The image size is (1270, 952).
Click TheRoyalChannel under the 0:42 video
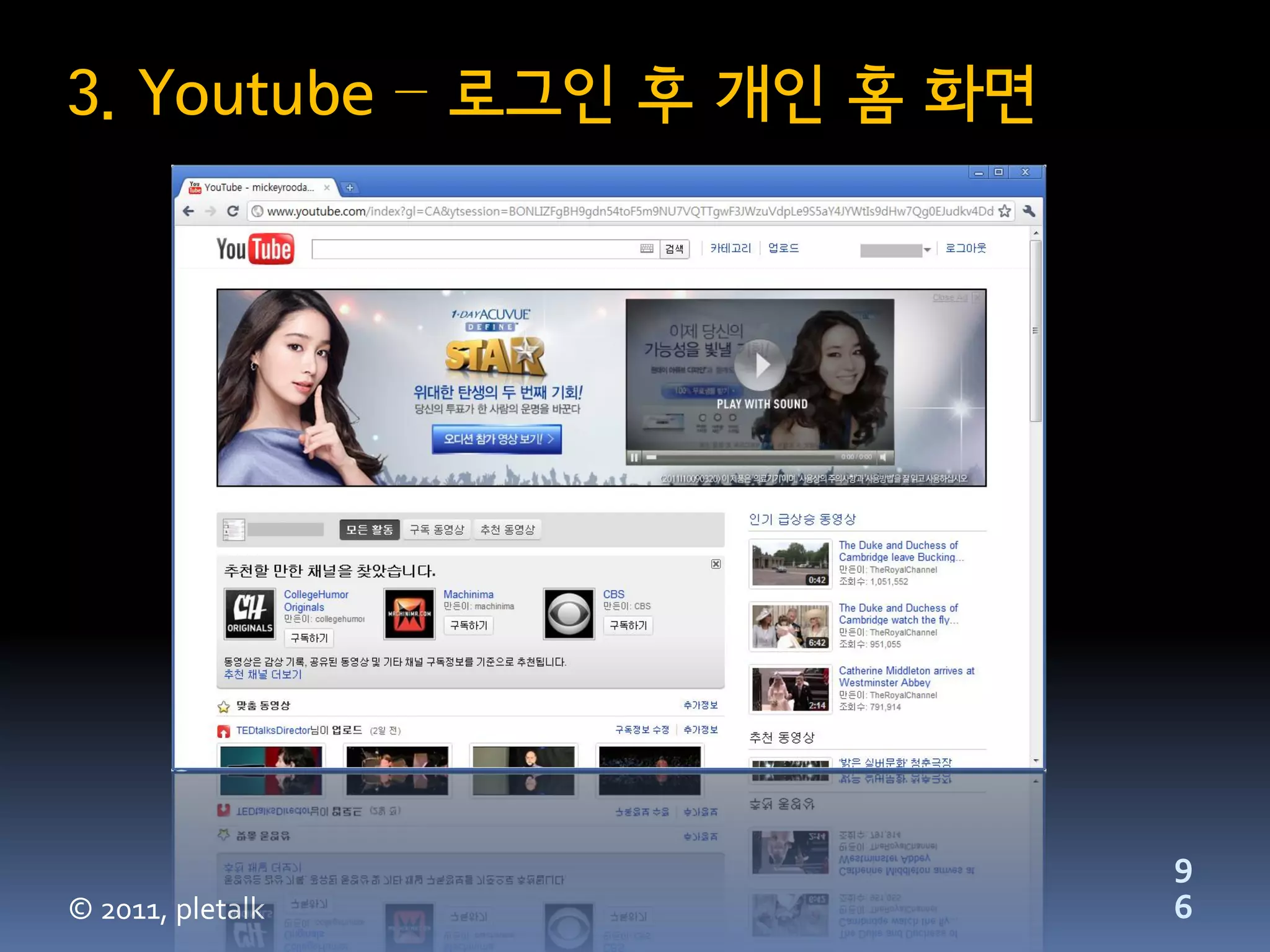pyautogui.click(x=903, y=570)
